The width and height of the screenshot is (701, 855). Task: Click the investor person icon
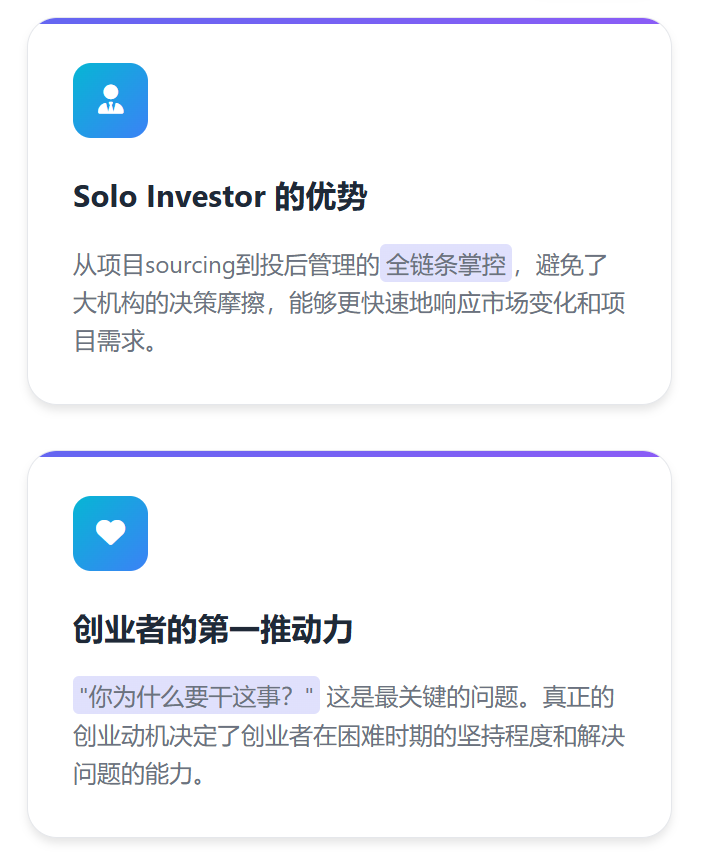point(110,100)
